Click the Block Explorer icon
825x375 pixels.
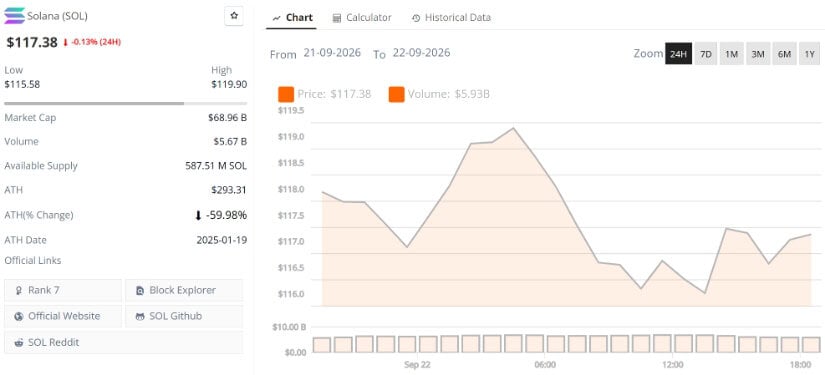140,290
